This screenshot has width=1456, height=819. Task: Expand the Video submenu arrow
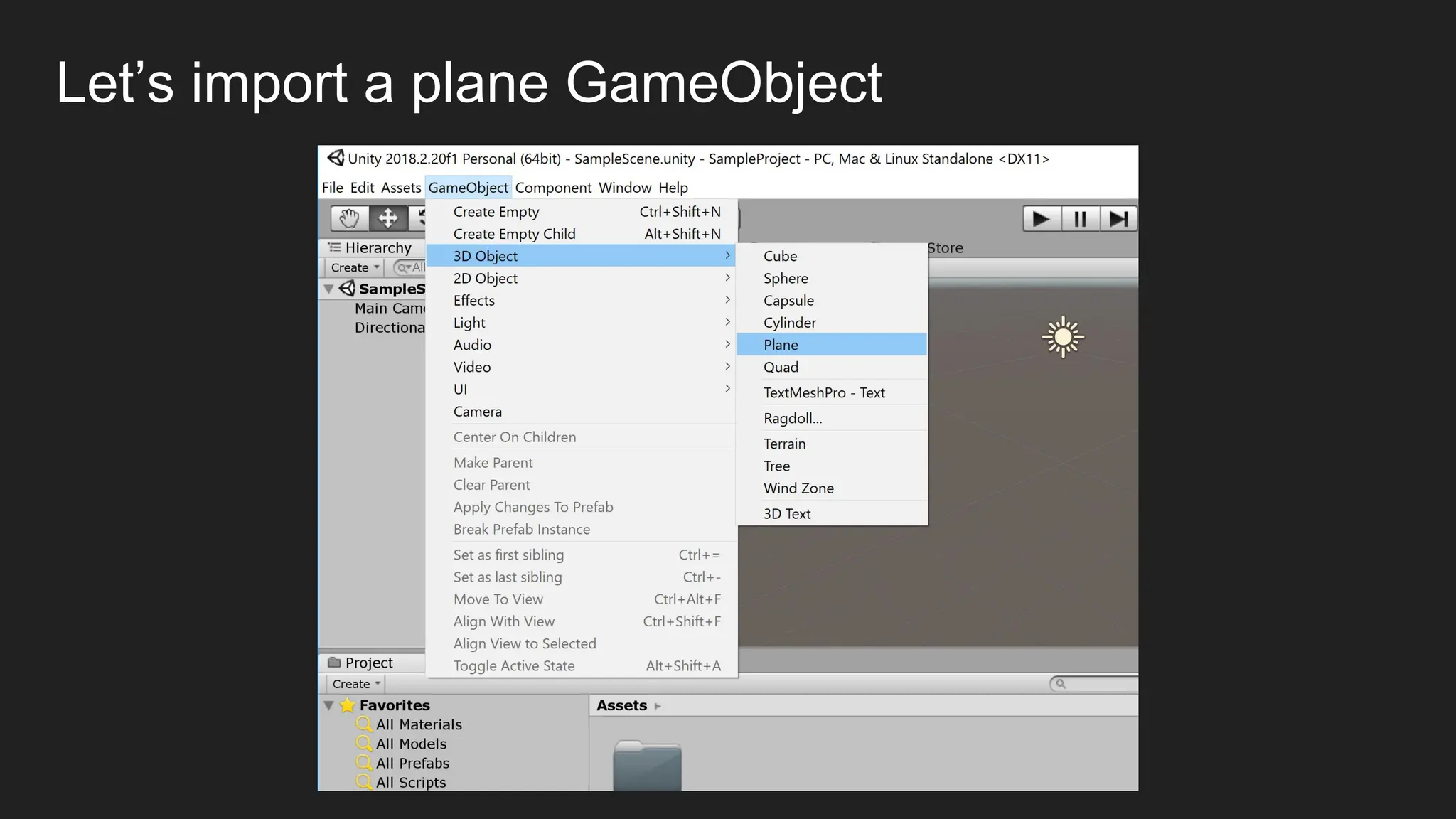727,367
